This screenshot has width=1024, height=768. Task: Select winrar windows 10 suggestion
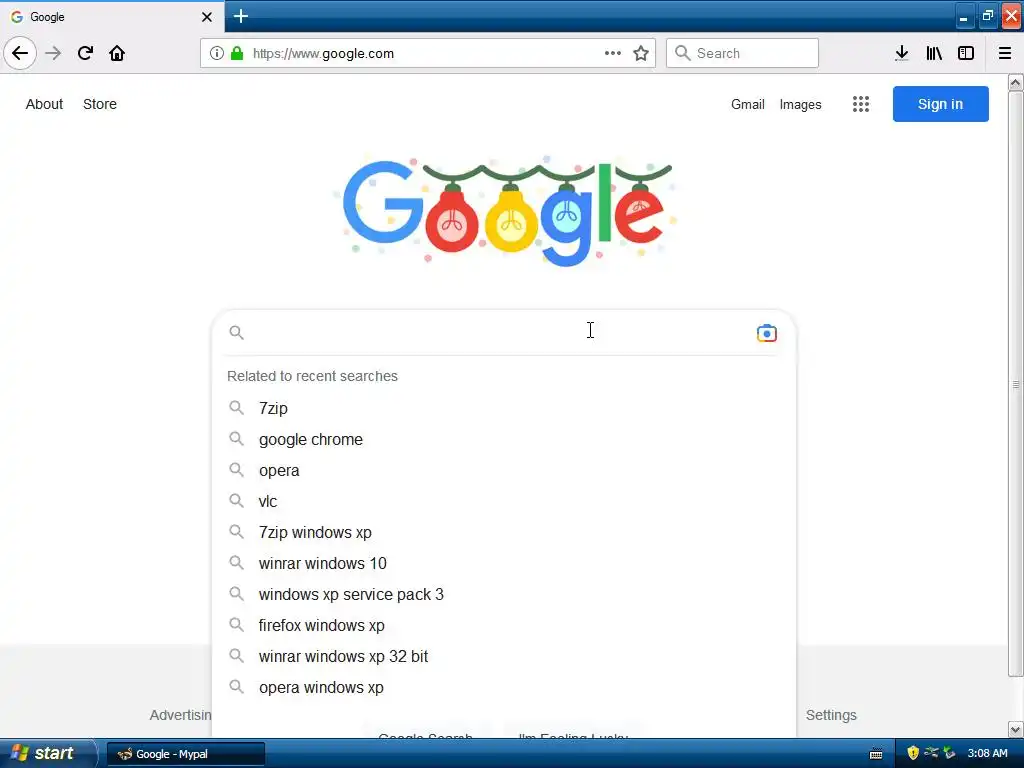(x=503, y=563)
